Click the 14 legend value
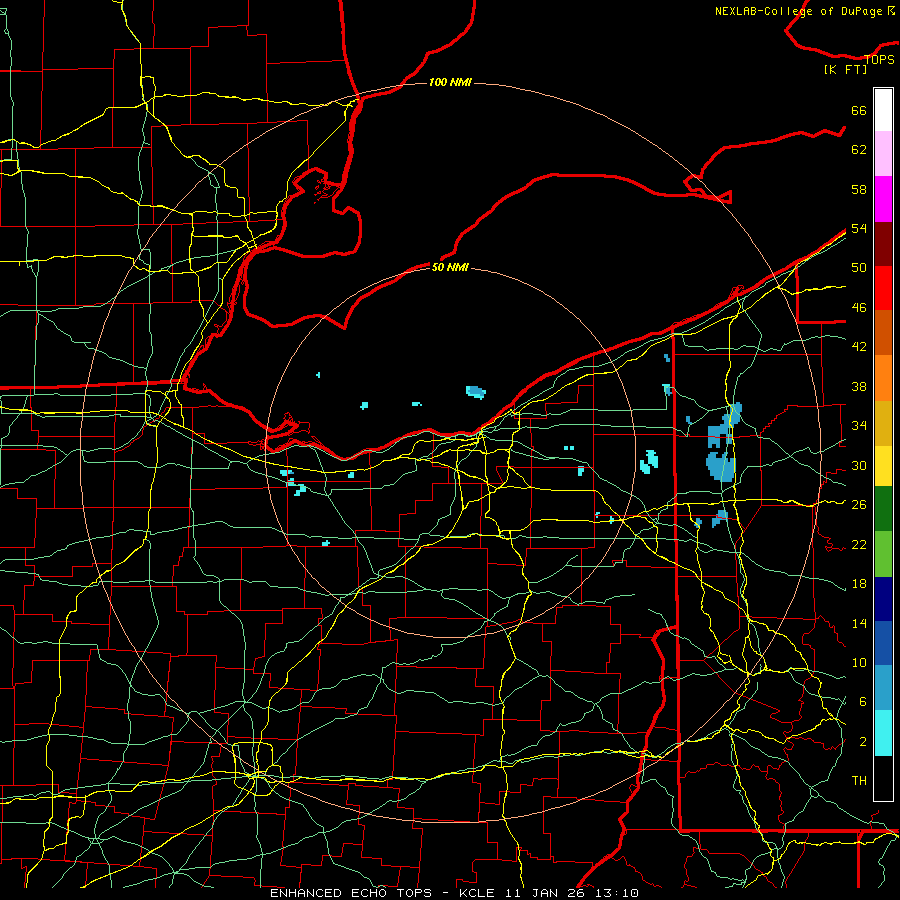 pos(859,623)
